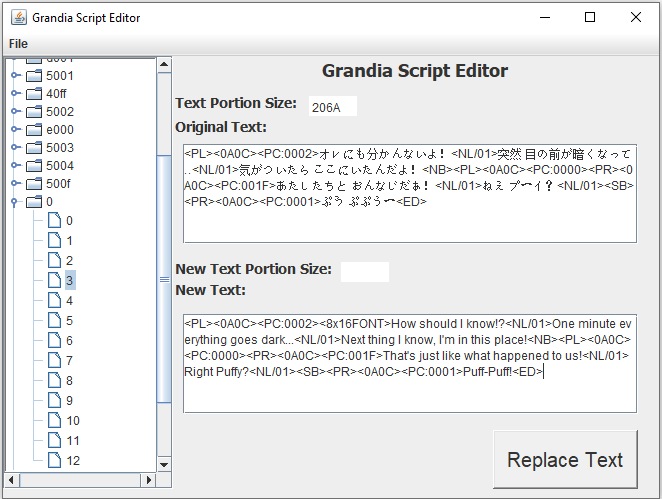This screenshot has height=499, width=662.
Task: Expand the 5004 folder node
Action: coord(15,165)
